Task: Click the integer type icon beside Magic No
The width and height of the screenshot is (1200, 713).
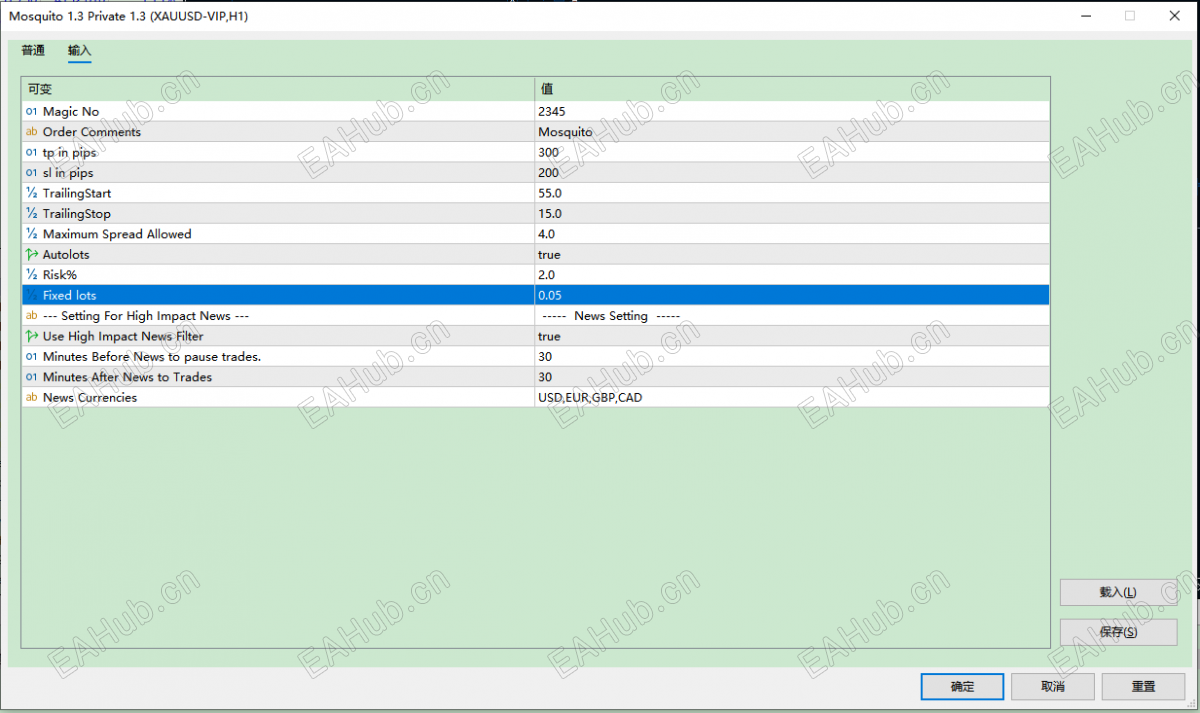Action: [31, 112]
